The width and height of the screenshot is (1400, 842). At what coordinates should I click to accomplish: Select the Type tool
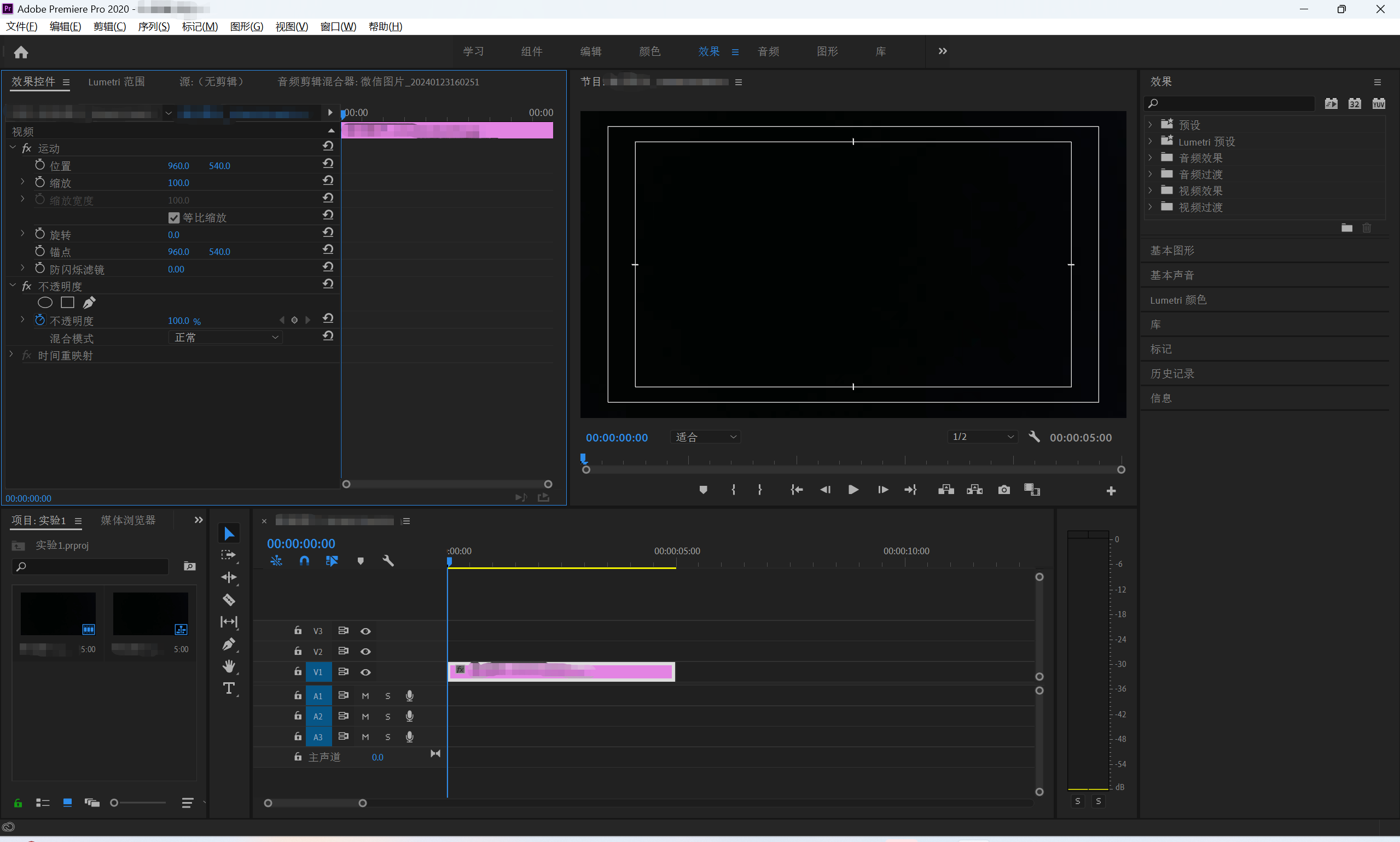(229, 688)
